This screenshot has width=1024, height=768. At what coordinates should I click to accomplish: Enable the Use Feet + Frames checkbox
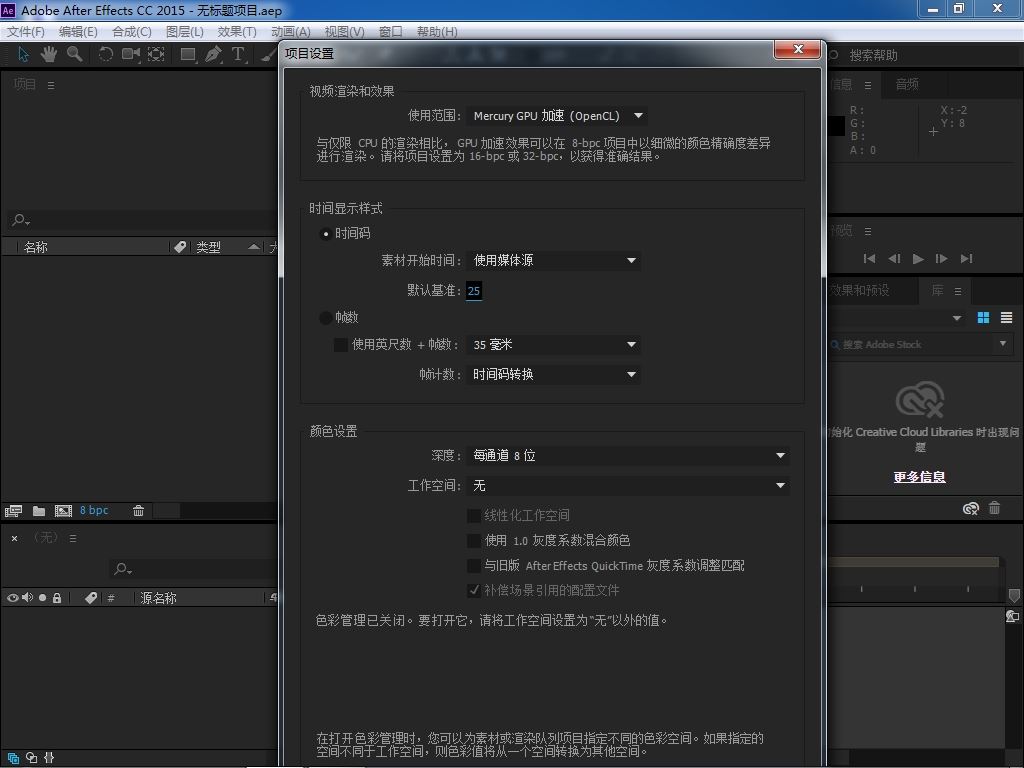[341, 344]
